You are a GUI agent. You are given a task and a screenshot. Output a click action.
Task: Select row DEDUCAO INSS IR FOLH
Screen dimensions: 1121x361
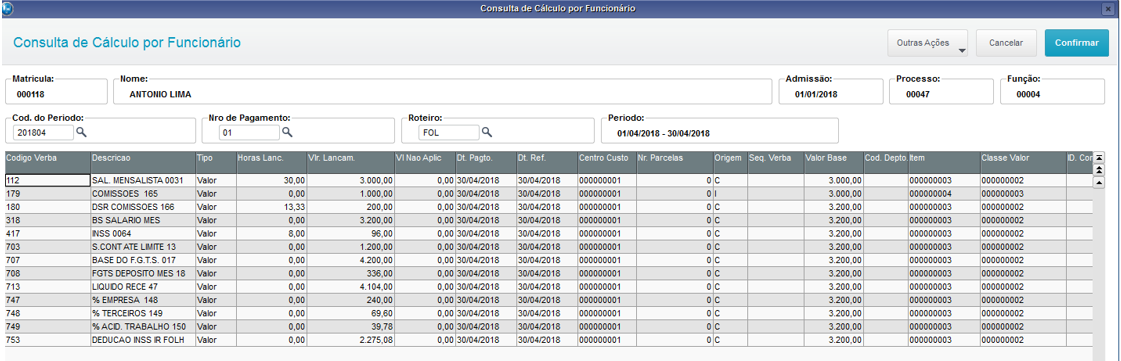click(x=548, y=339)
